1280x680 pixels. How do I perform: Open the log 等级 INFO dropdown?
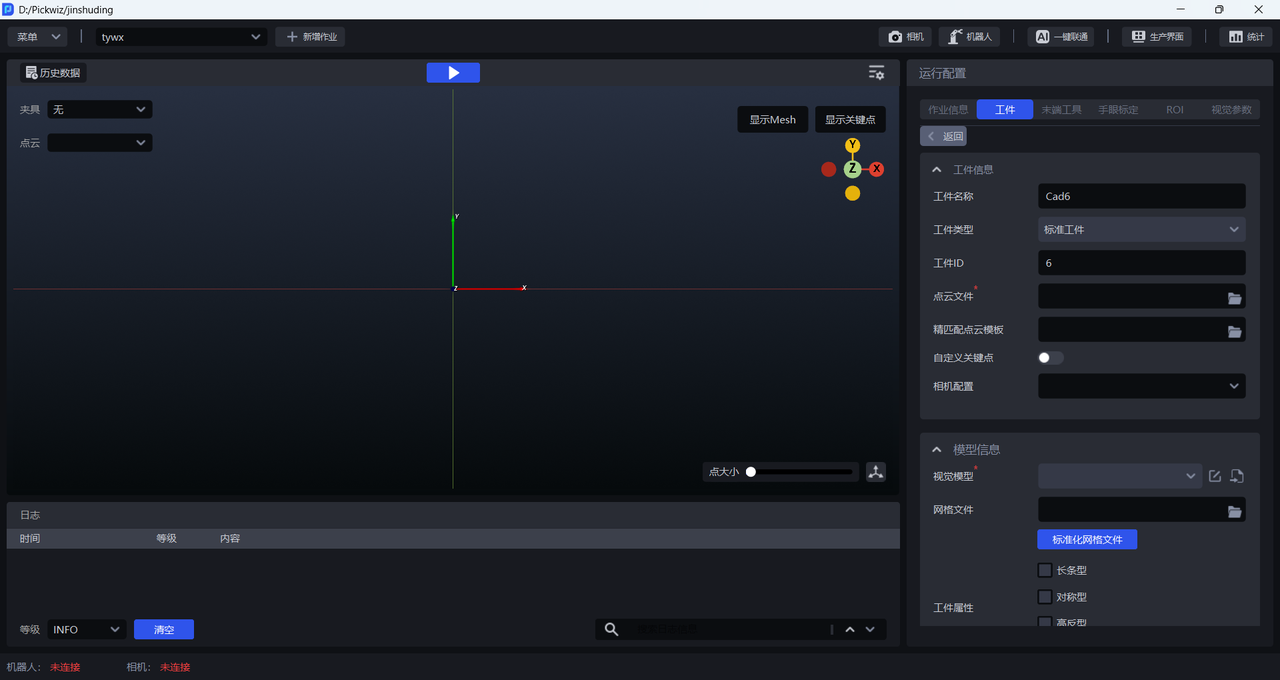point(86,630)
